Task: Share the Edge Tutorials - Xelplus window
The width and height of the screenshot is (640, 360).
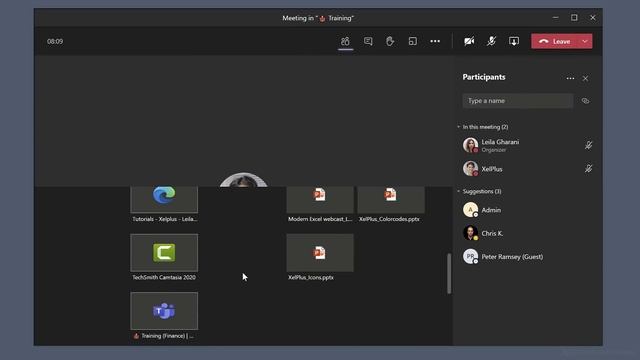Action: click(x=164, y=200)
